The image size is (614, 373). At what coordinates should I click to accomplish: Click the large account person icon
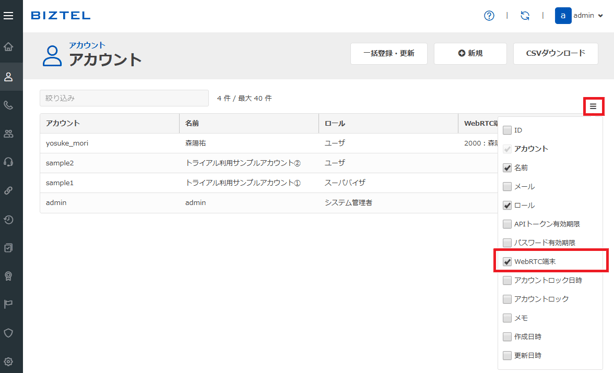pos(52,56)
